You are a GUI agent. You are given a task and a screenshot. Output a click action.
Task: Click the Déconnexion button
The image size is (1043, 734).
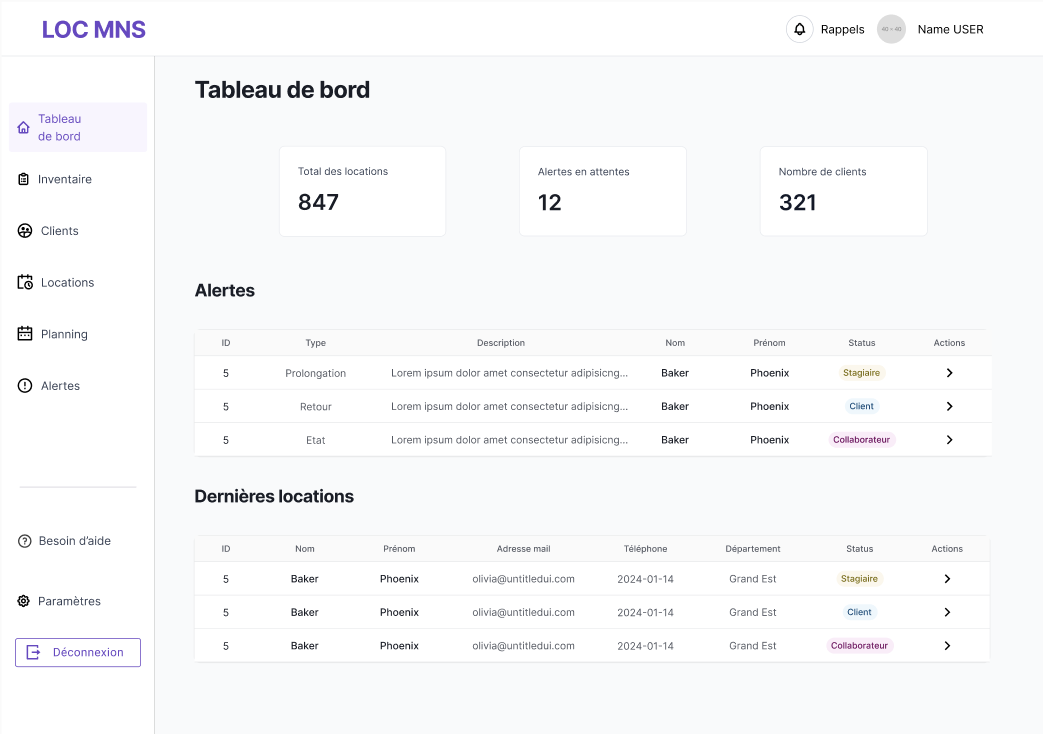pos(77,652)
